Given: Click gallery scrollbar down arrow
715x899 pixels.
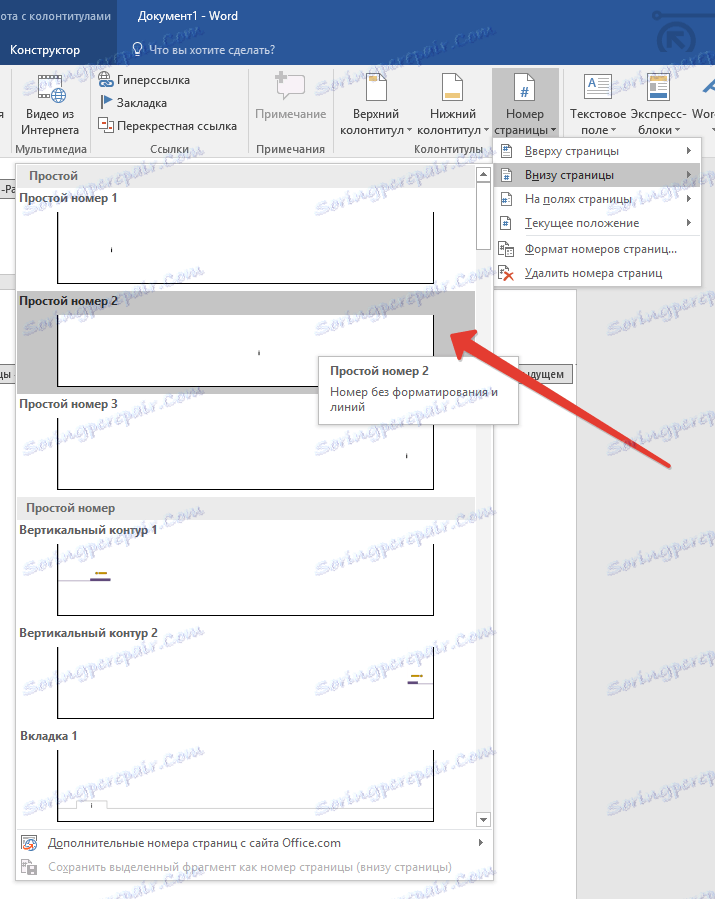Looking at the screenshot, I should click(x=483, y=820).
